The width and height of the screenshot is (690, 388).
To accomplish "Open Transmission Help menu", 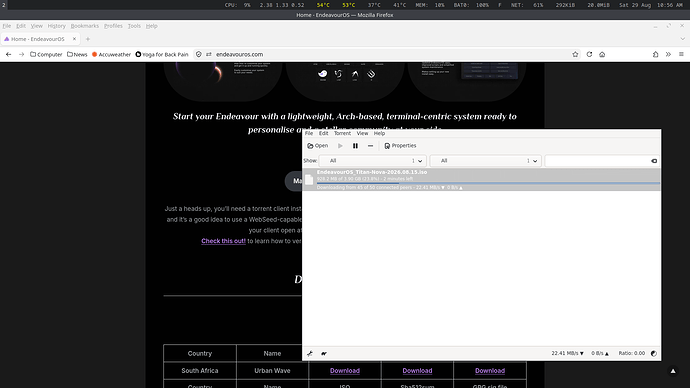I will (379, 133).
